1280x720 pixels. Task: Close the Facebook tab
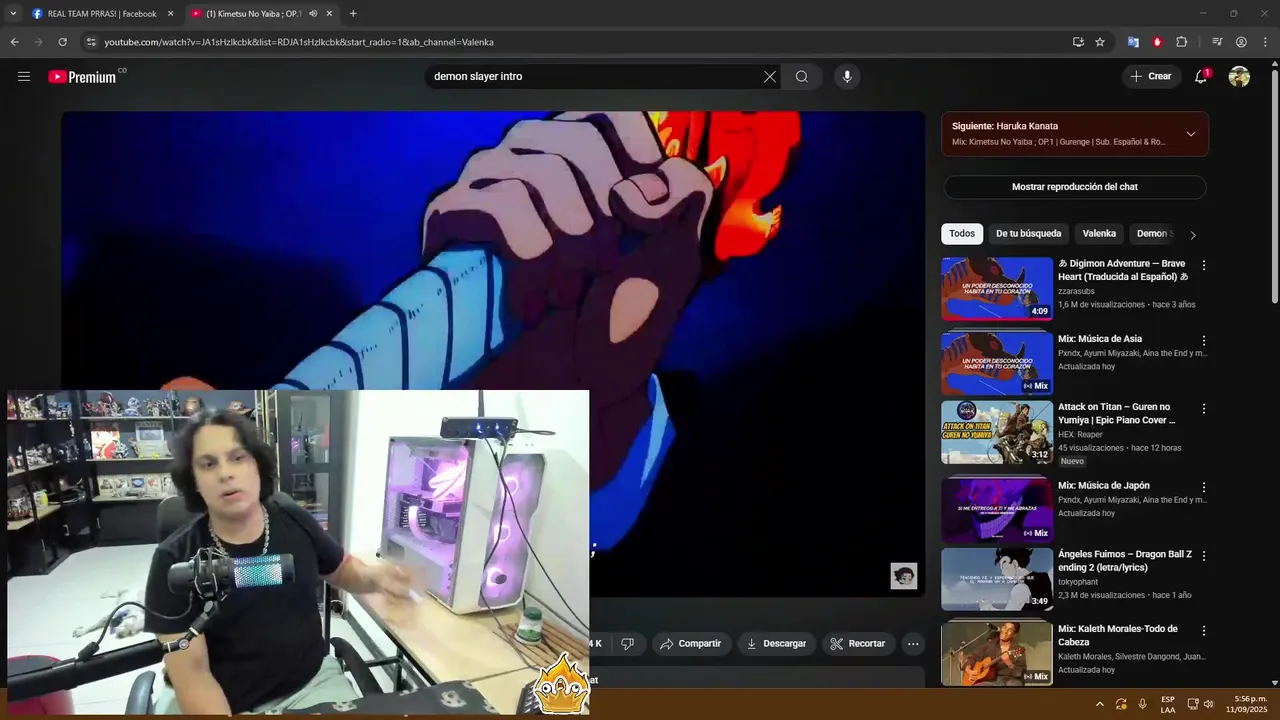[170, 14]
